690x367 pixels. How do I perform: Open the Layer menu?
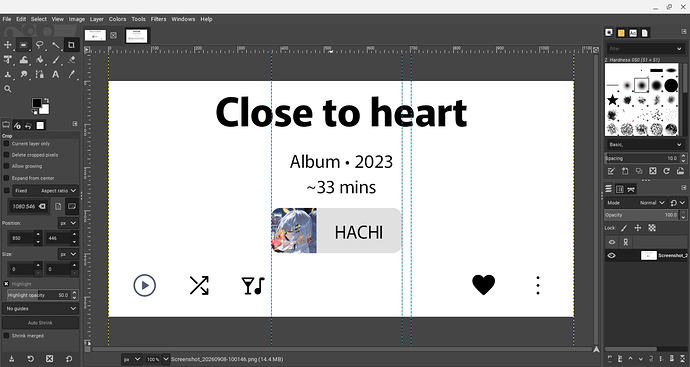97,19
